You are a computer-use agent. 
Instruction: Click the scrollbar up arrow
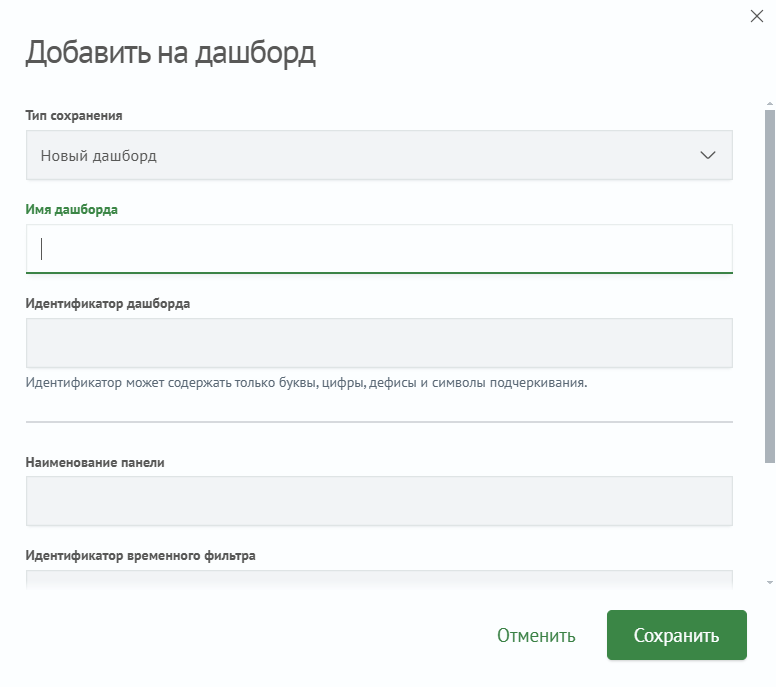770,104
